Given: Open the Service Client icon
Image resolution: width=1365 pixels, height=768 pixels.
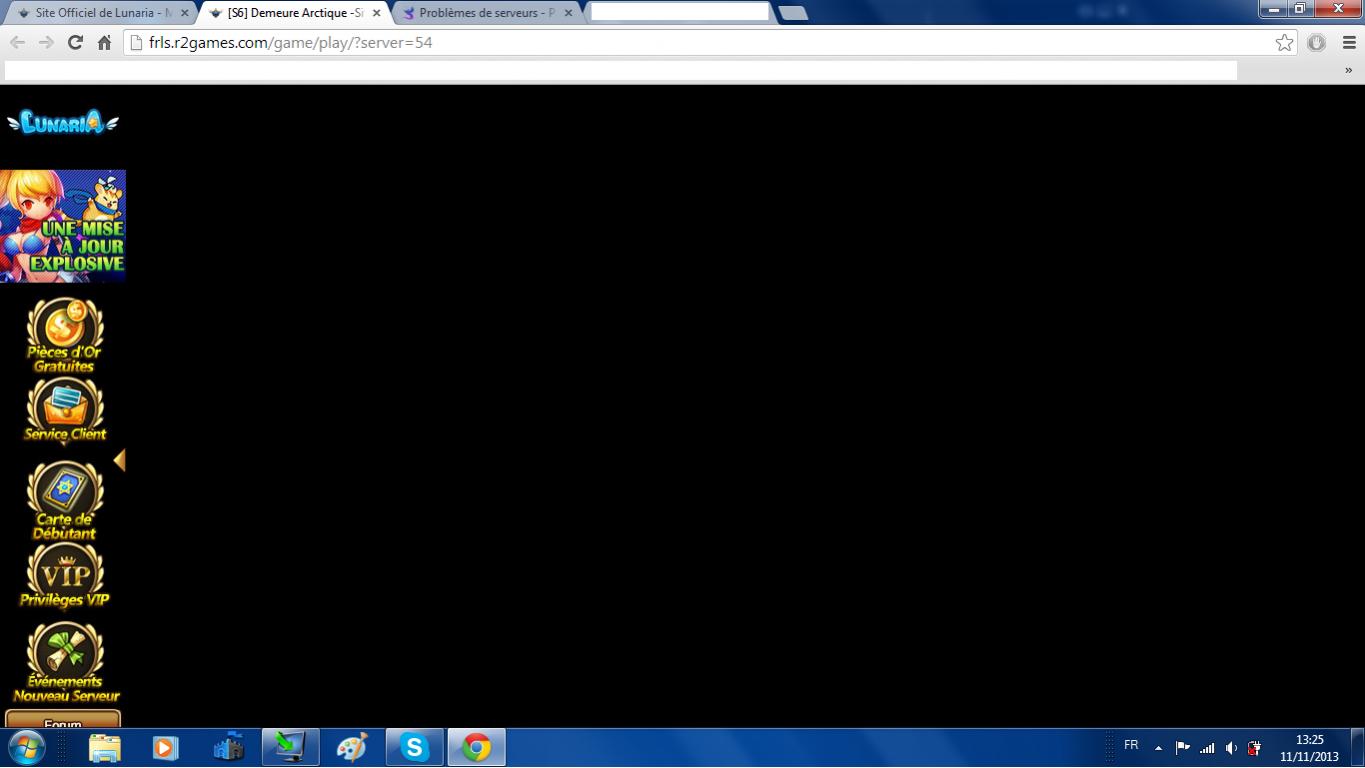Looking at the screenshot, I should pos(65,410).
